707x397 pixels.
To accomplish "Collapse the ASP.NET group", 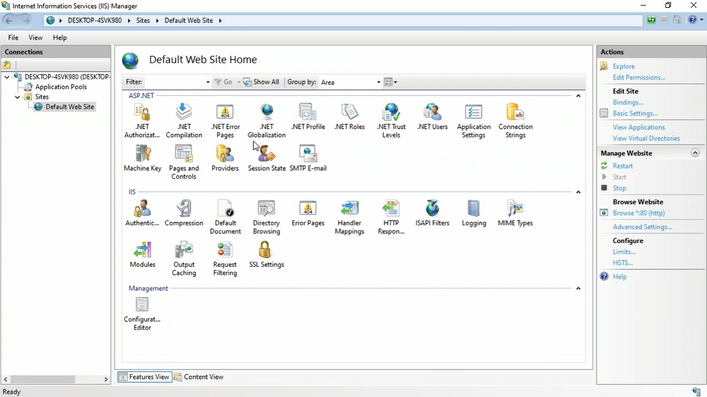I will point(578,96).
